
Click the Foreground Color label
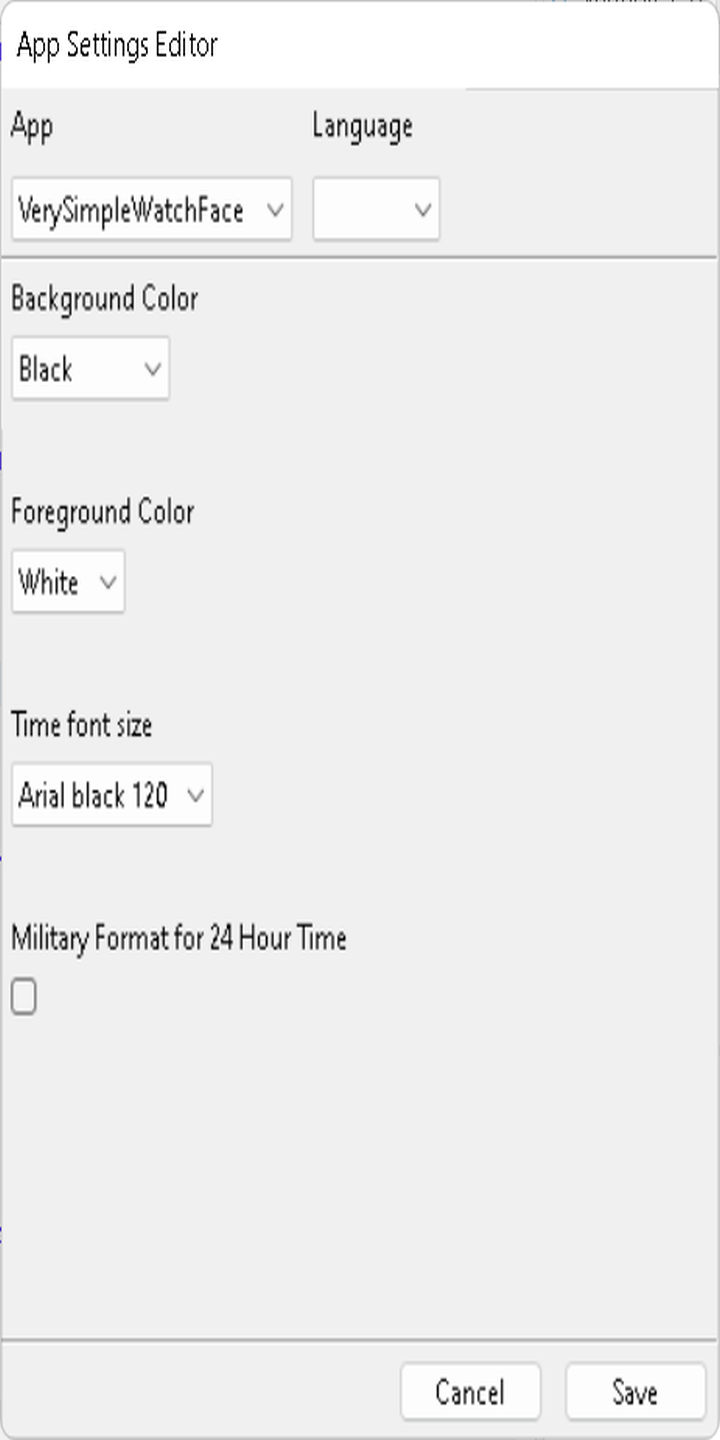pos(102,512)
